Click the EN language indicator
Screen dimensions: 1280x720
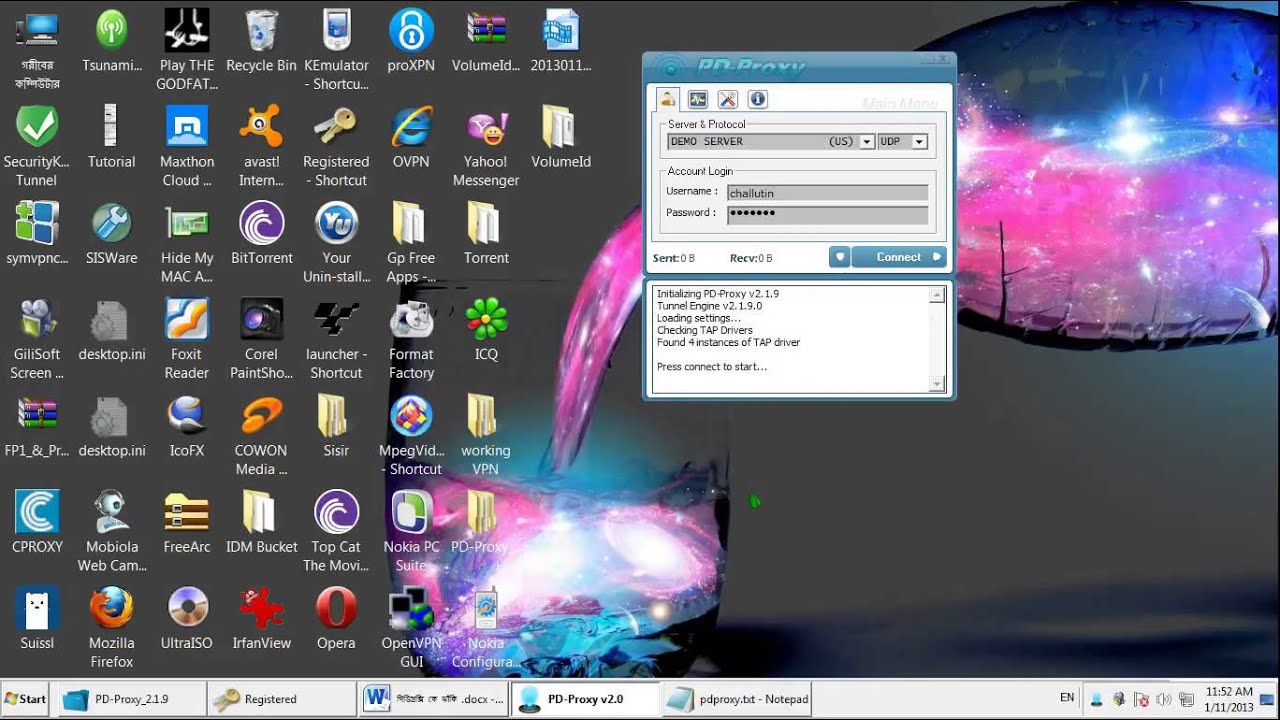pos(1067,698)
